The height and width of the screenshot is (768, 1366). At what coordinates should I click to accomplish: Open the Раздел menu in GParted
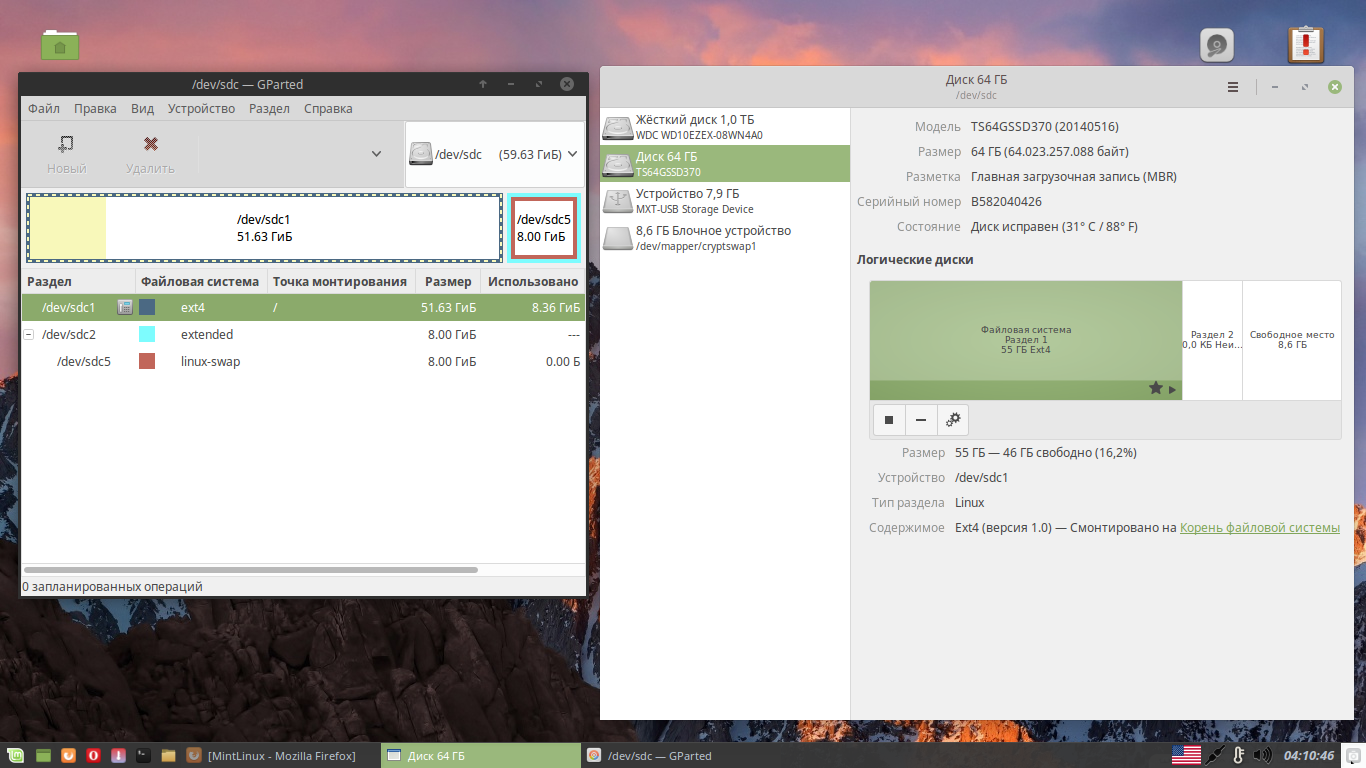[x=269, y=109]
